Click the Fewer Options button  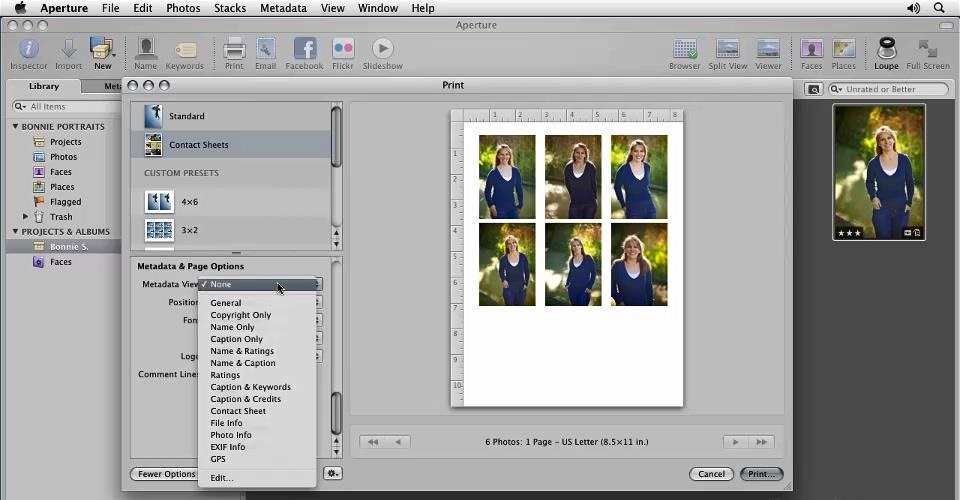(x=166, y=474)
